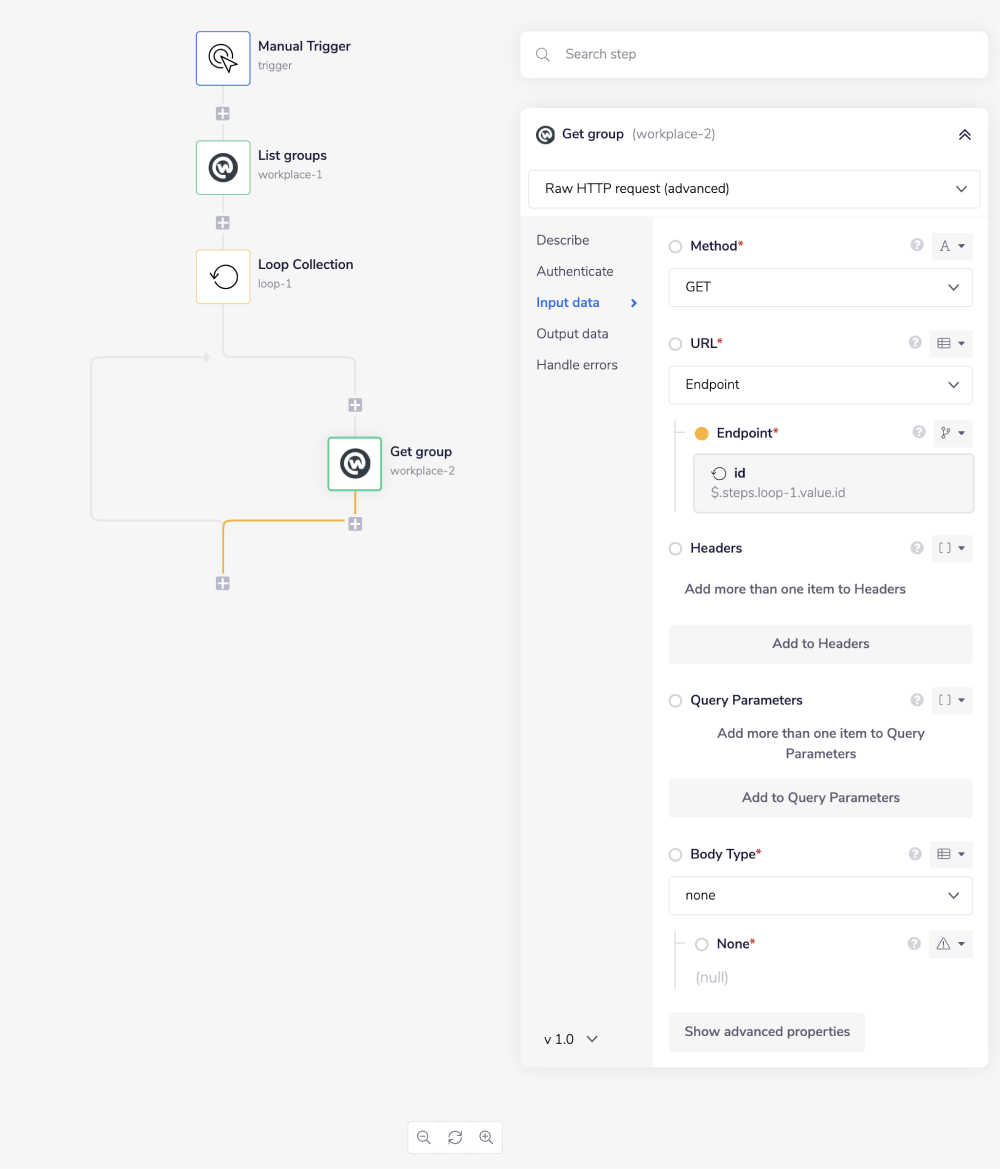The image size is (1000, 1169).
Task: Zoom in on the workflow canvas
Action: tap(486, 1137)
